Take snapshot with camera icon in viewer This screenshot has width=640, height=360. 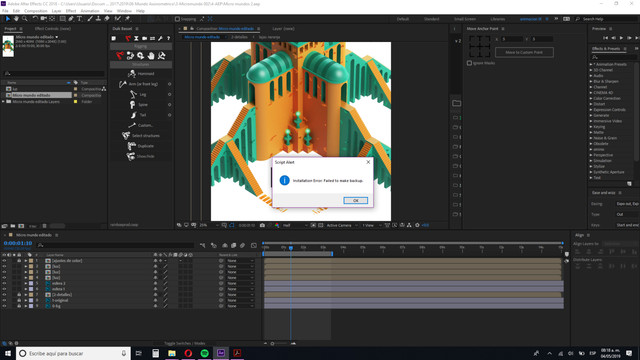pyautogui.click(x=262, y=225)
